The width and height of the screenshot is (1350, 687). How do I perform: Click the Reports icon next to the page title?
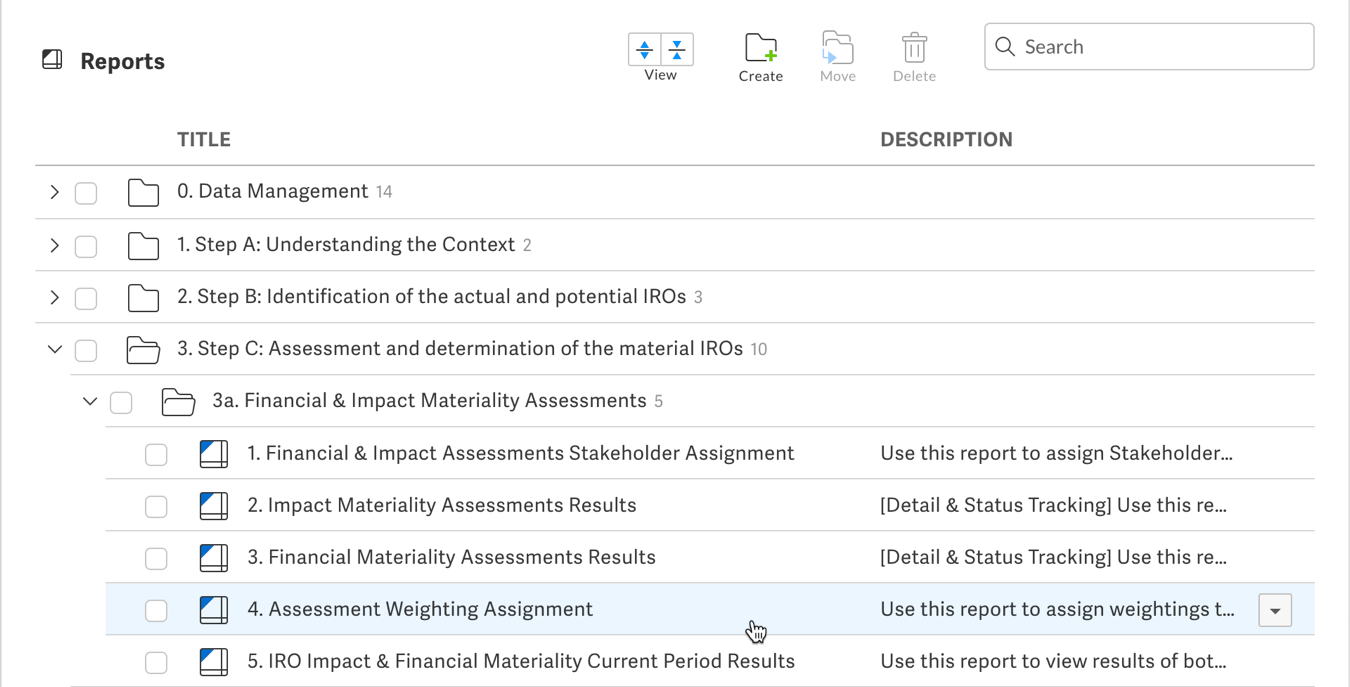click(51, 60)
